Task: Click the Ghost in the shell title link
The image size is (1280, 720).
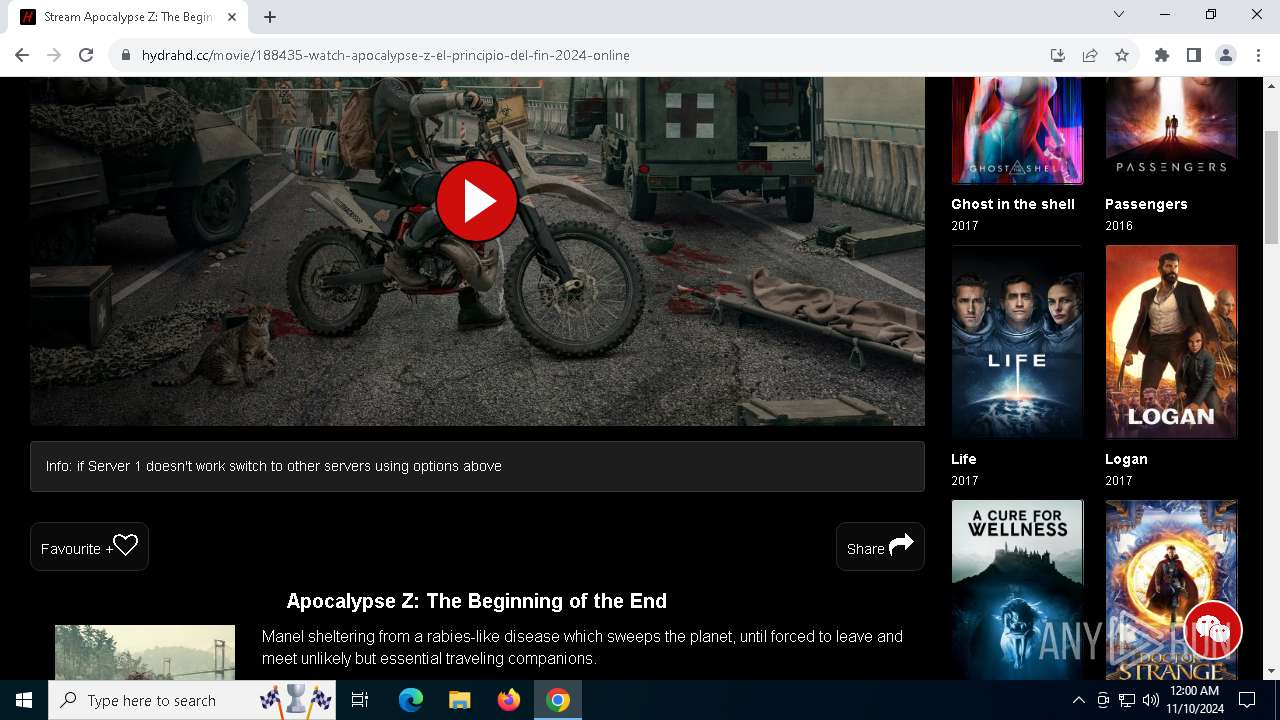Action: (1013, 204)
